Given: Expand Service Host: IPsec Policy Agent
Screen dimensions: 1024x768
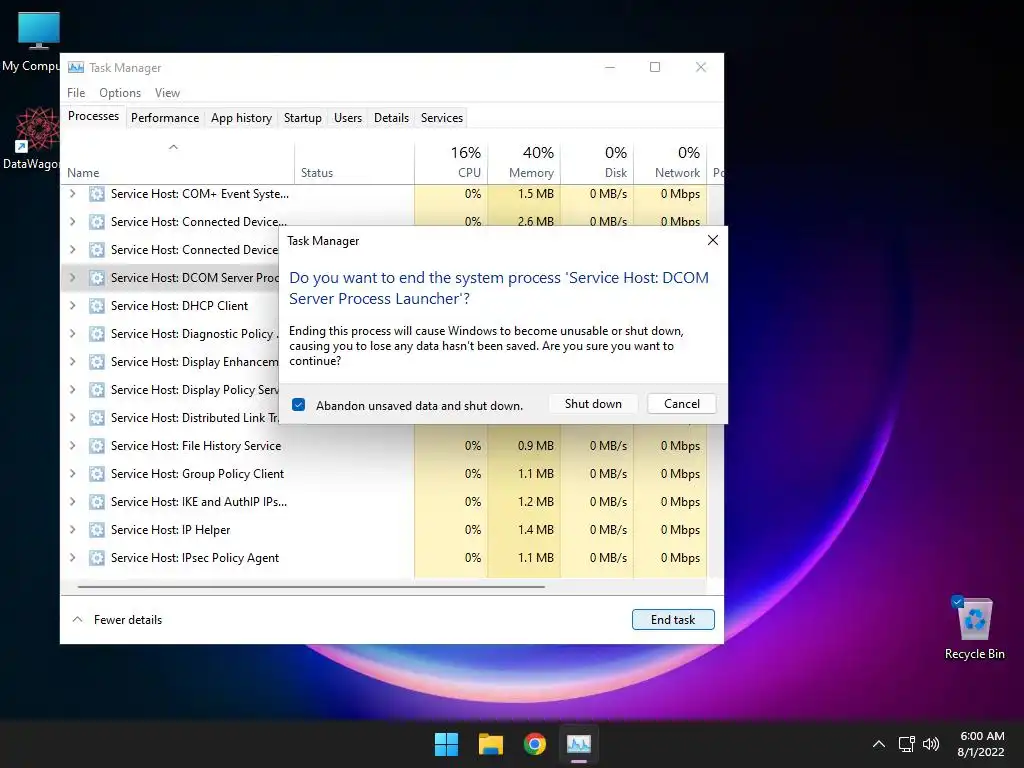Looking at the screenshot, I should (x=72, y=558).
